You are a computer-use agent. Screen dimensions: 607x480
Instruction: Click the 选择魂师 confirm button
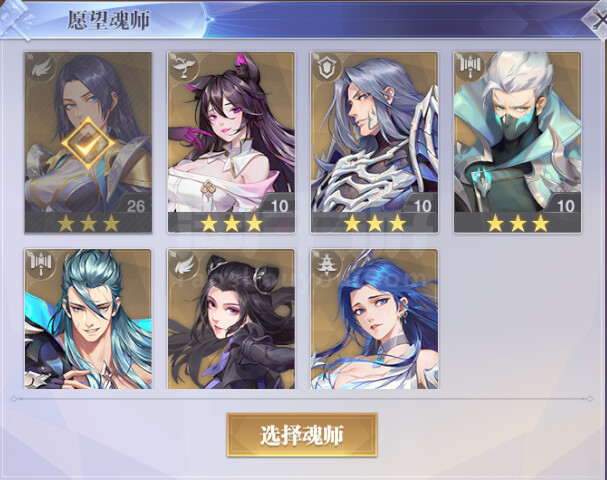coord(302,435)
